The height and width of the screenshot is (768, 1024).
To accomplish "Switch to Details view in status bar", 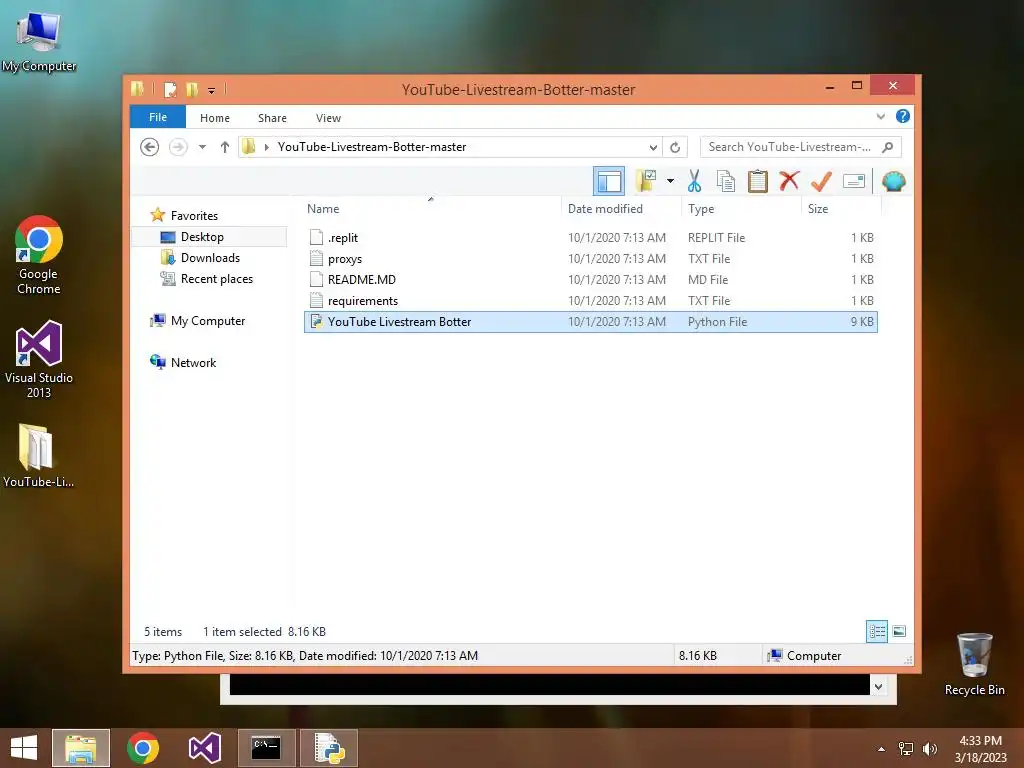I will (876, 632).
